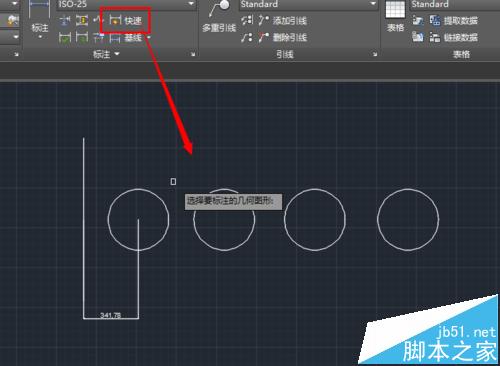Viewport: 500px width, 366px height.
Task: Click the align leaders icon left of 添加引线
Action: tap(247, 20)
